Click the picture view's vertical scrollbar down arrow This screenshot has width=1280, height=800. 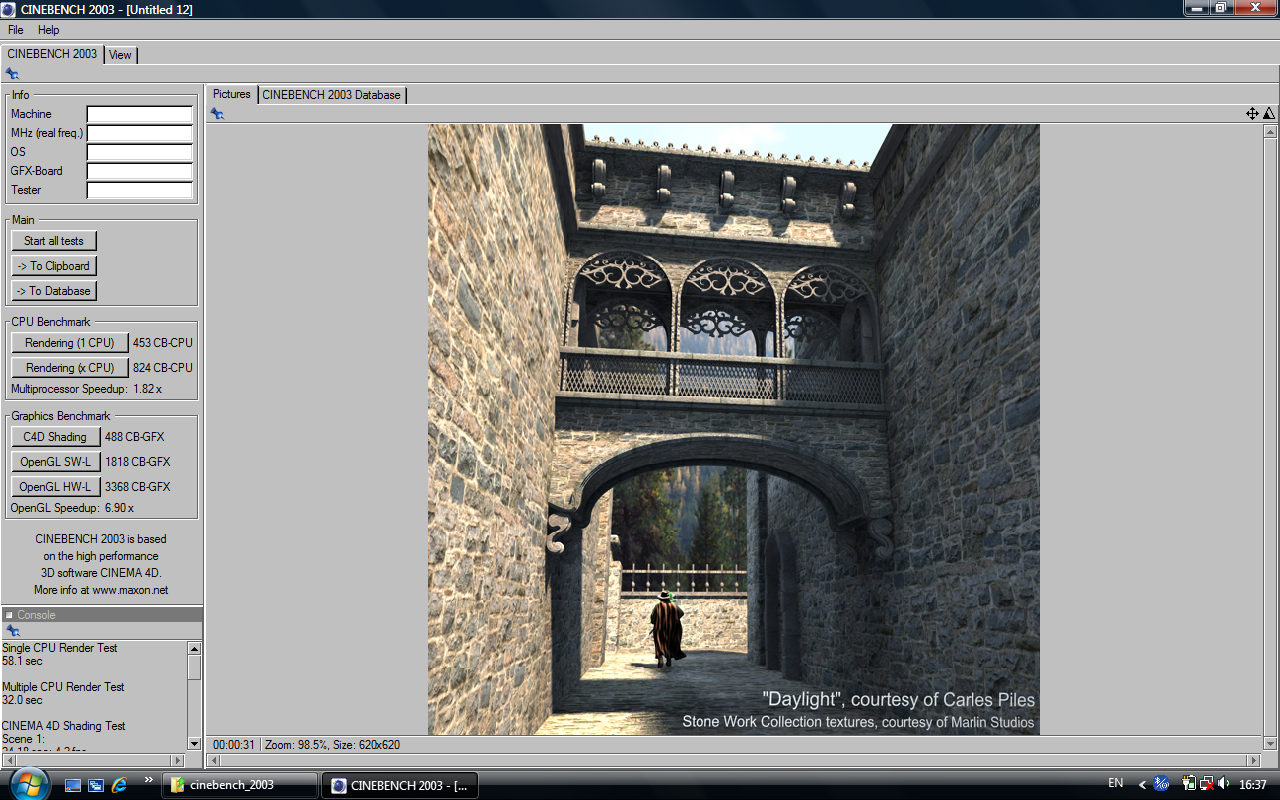click(1271, 744)
